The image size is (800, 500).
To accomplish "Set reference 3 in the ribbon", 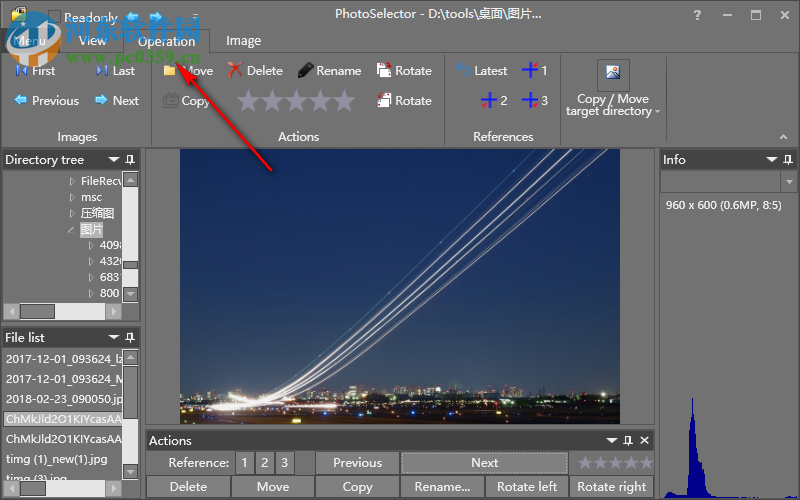I will 535,101.
